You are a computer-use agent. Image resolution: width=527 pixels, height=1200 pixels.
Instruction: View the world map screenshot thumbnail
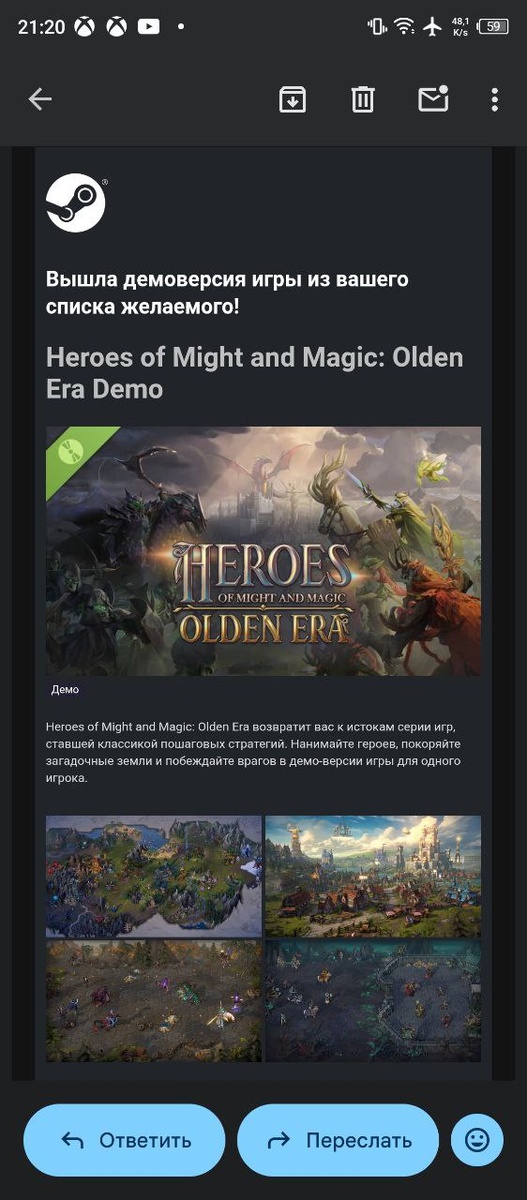pos(154,876)
